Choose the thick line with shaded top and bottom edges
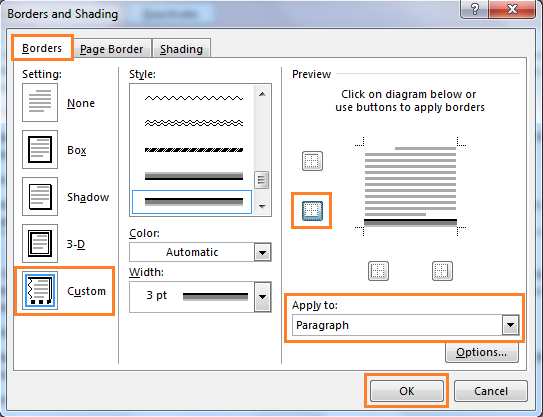 click(x=194, y=176)
